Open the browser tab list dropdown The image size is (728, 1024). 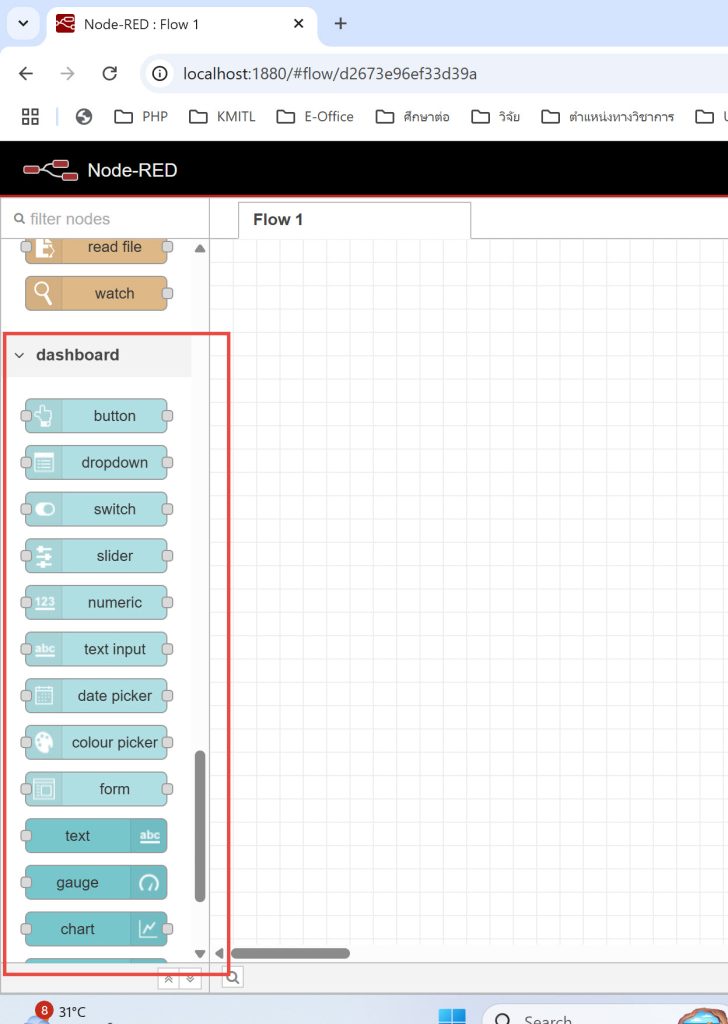tap(23, 24)
